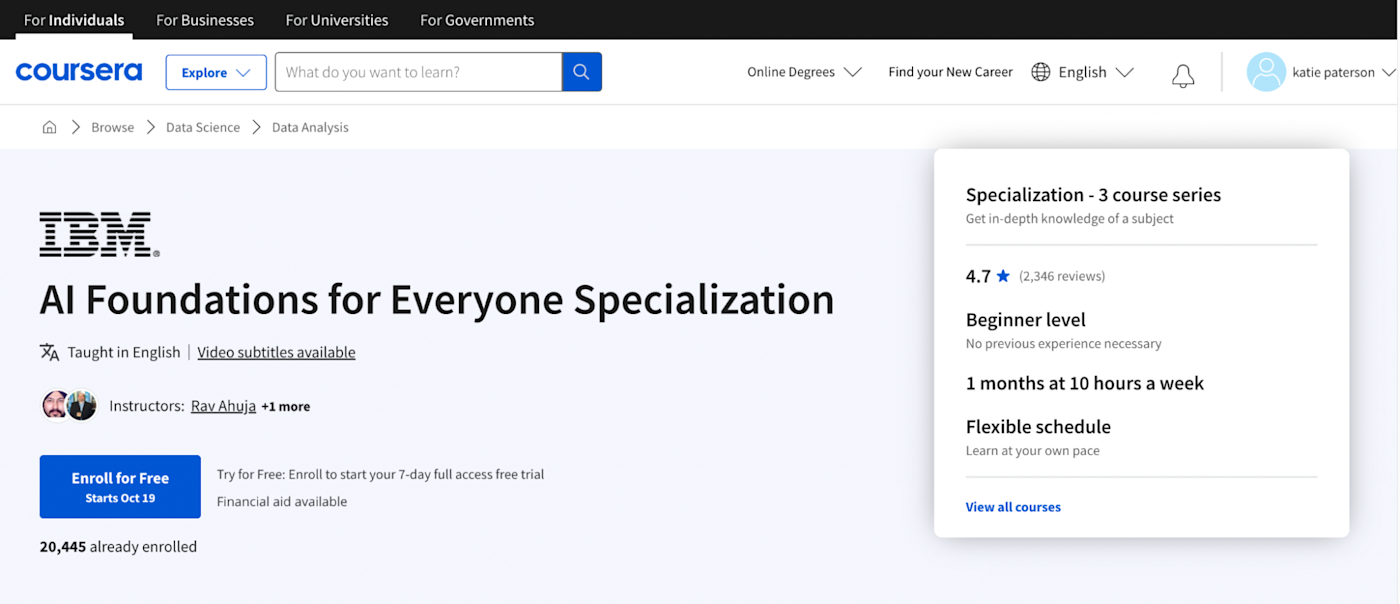Switch to For Businesses tab
Screen dimensions: 1400x604
[x=205, y=20]
